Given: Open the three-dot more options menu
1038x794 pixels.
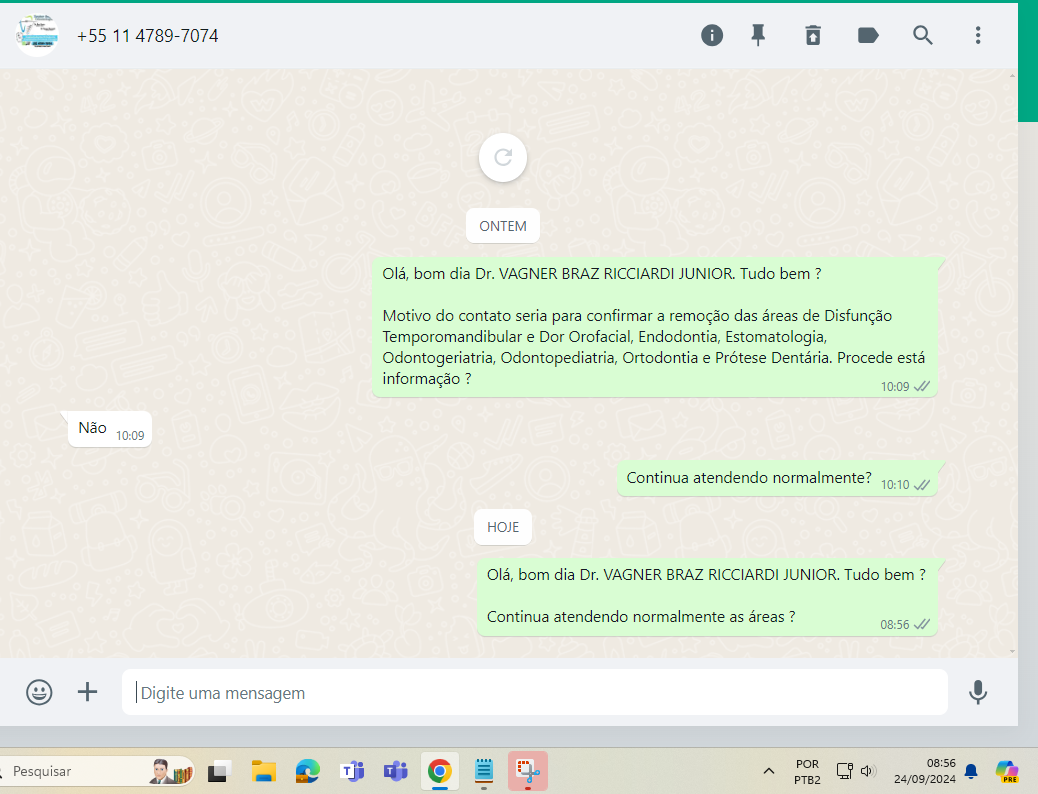Looking at the screenshot, I should click(x=978, y=36).
